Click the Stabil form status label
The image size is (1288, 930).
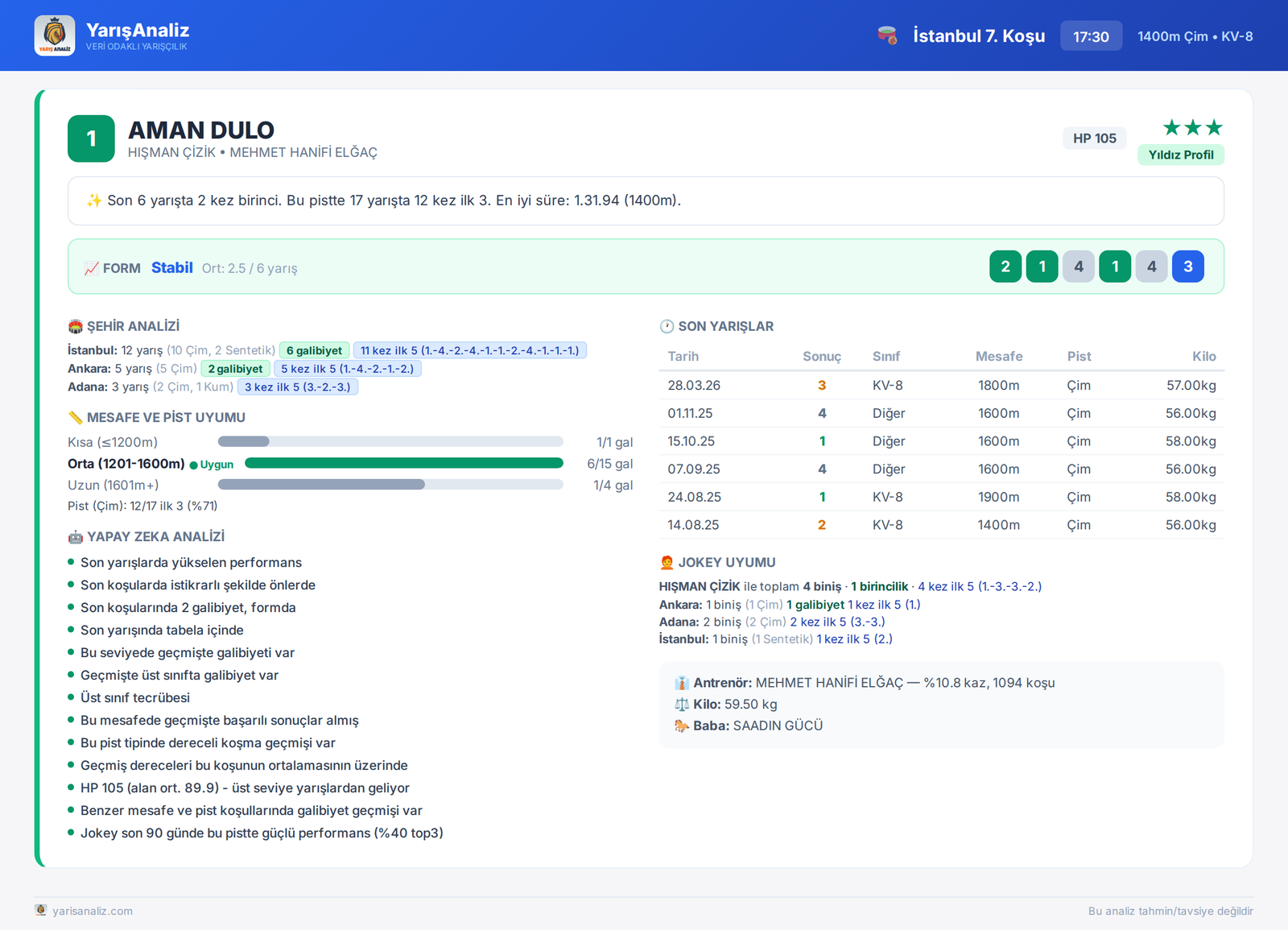[172, 267]
